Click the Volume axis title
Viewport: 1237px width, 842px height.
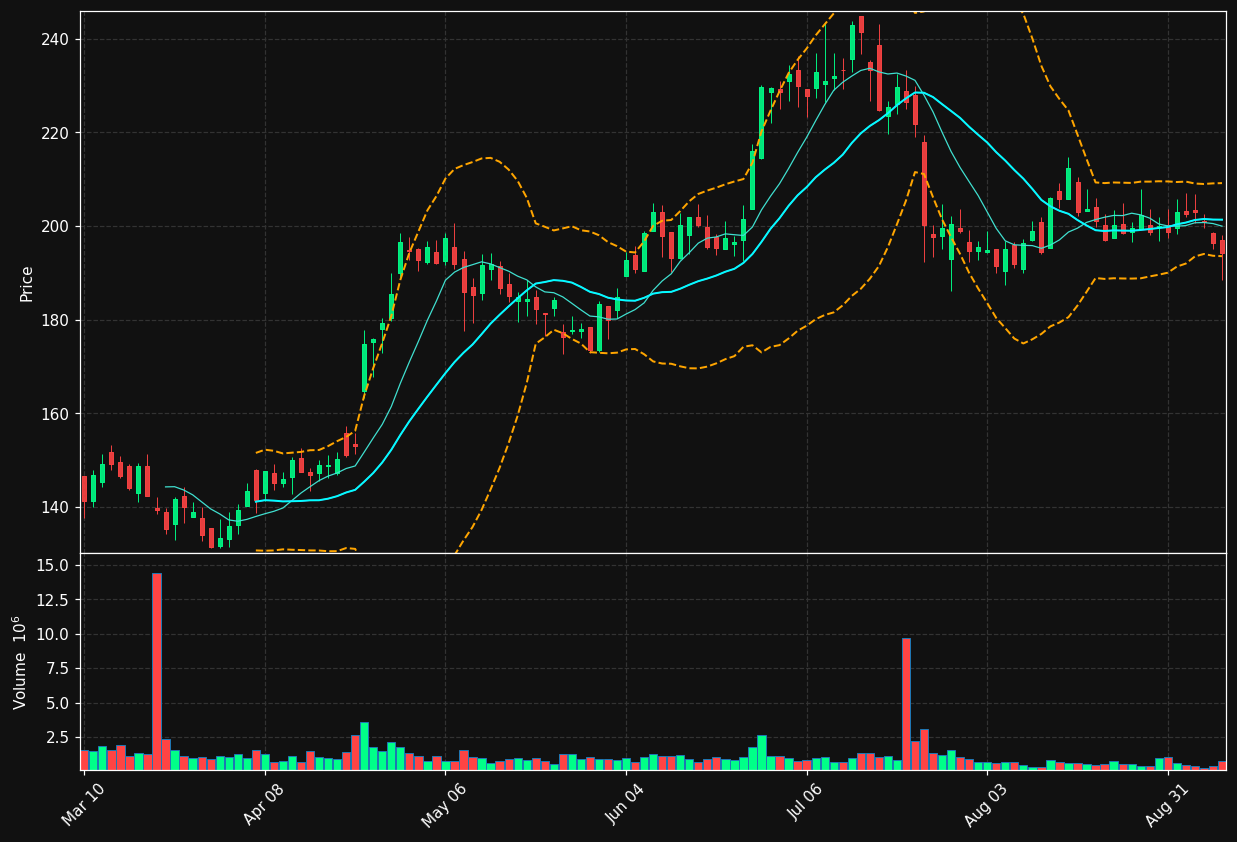pyautogui.click(x=21, y=662)
